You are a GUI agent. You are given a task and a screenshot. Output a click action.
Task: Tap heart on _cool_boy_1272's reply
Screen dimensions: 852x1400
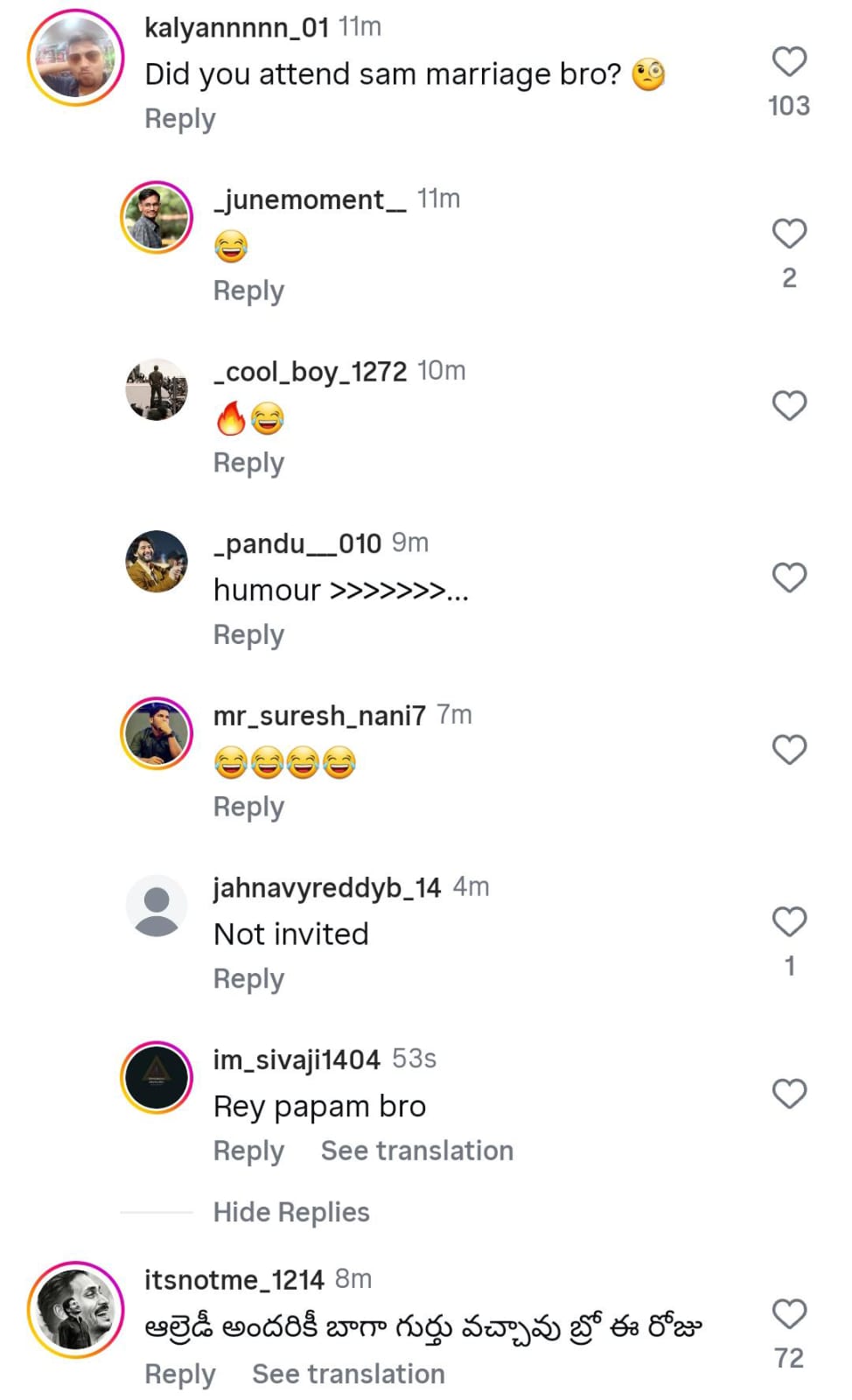788,406
